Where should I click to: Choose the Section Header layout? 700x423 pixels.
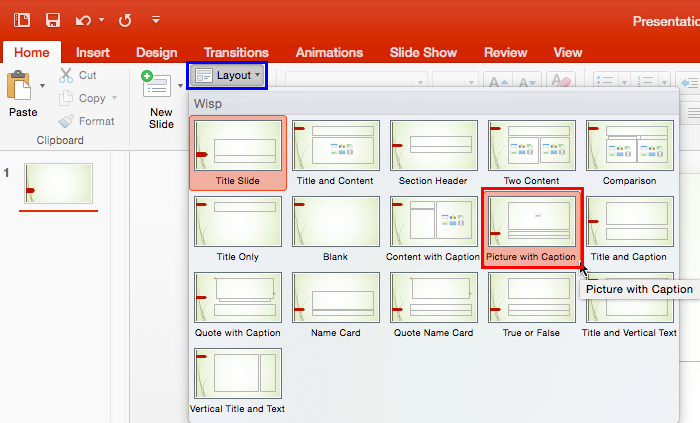[x=433, y=153]
